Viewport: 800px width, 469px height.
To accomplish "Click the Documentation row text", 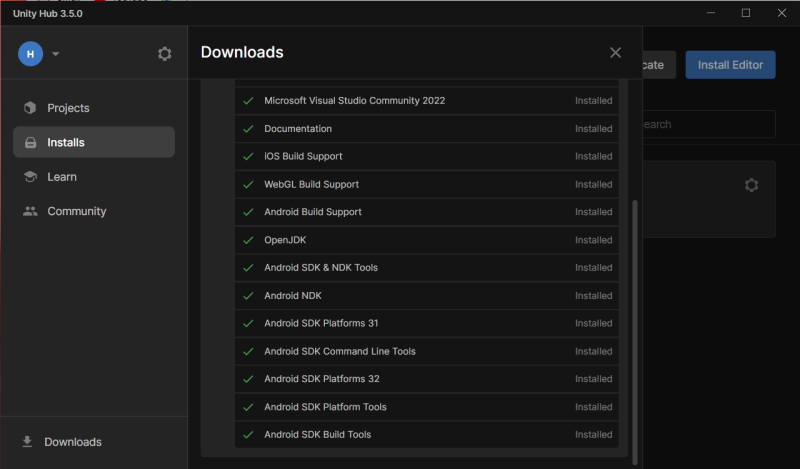I will point(297,129).
